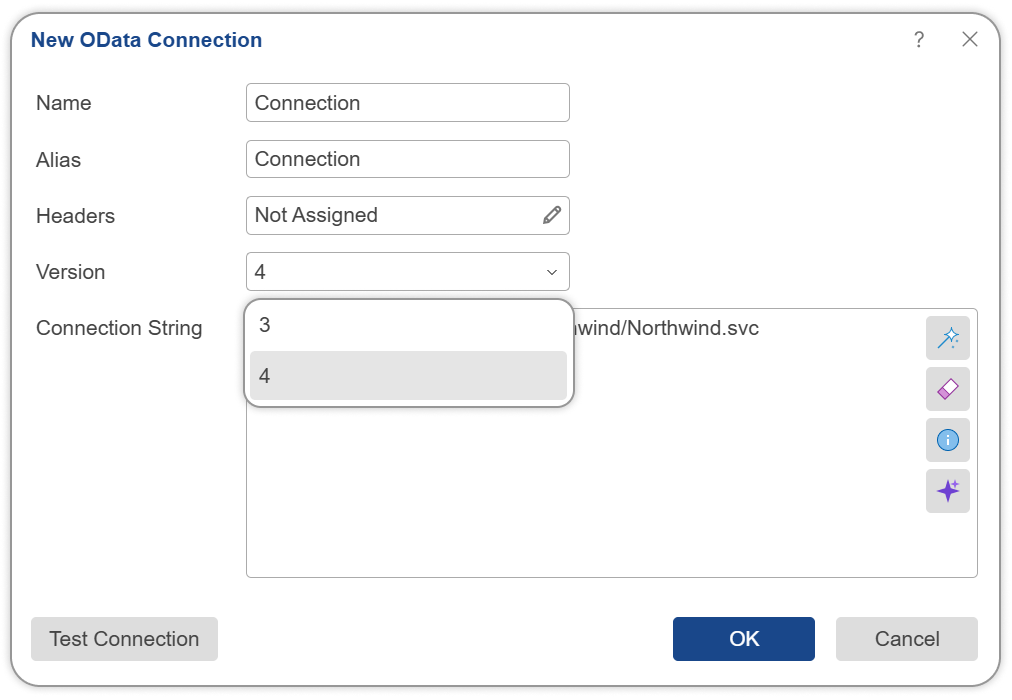Focus the Alias input field
The width and height of the screenshot is (1012, 700).
pos(408,159)
